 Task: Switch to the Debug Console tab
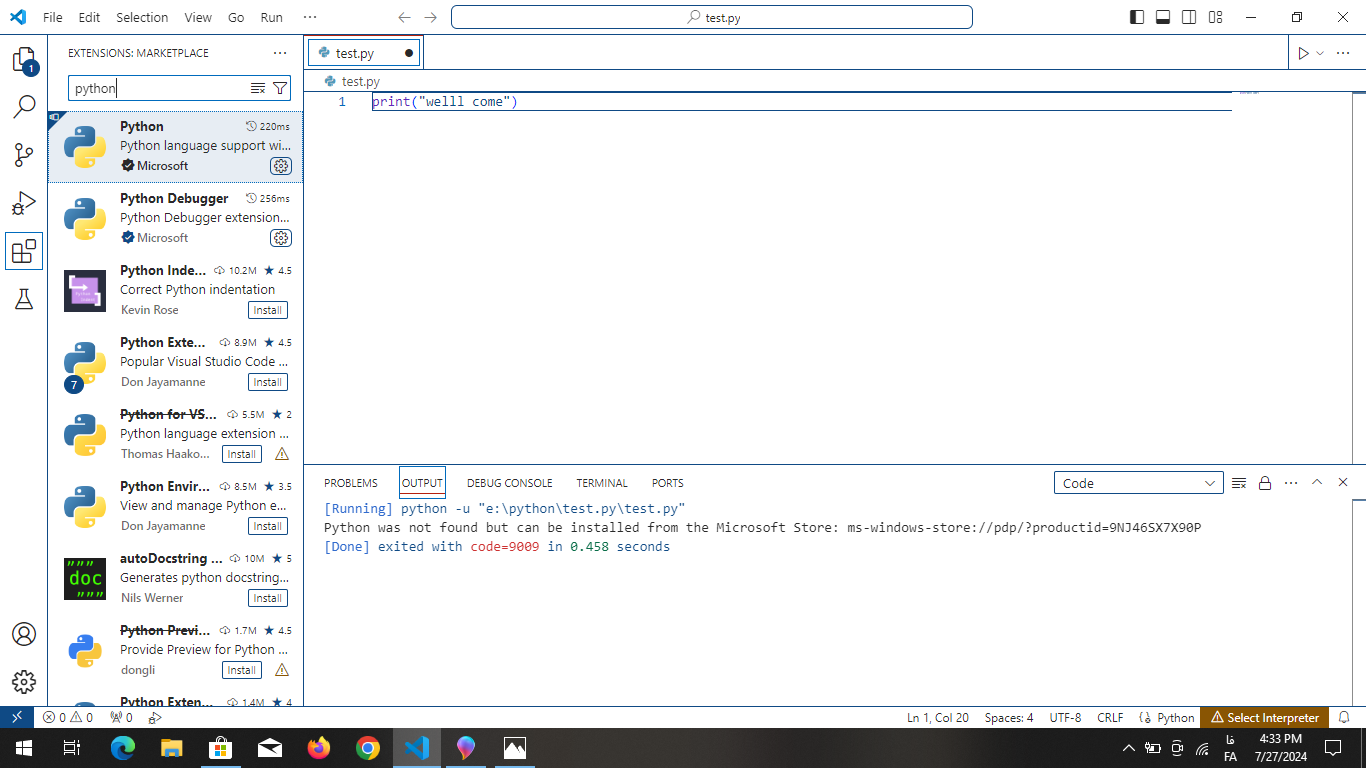coord(509,483)
